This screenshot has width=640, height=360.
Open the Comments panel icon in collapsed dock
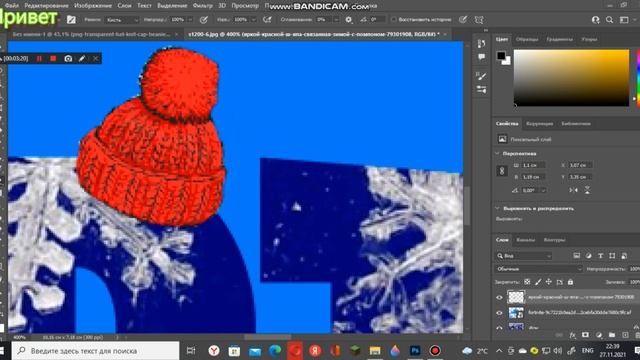(x=481, y=57)
